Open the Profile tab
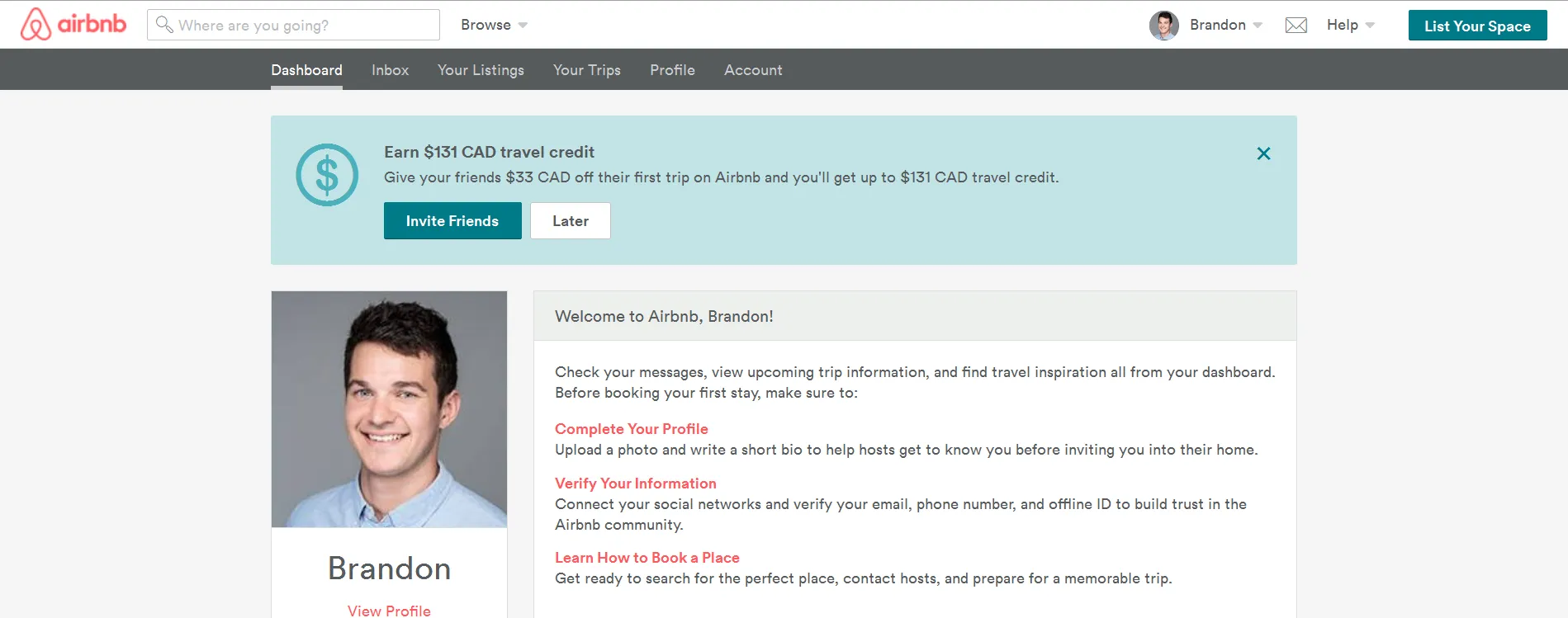The height and width of the screenshot is (618, 1568). point(672,70)
